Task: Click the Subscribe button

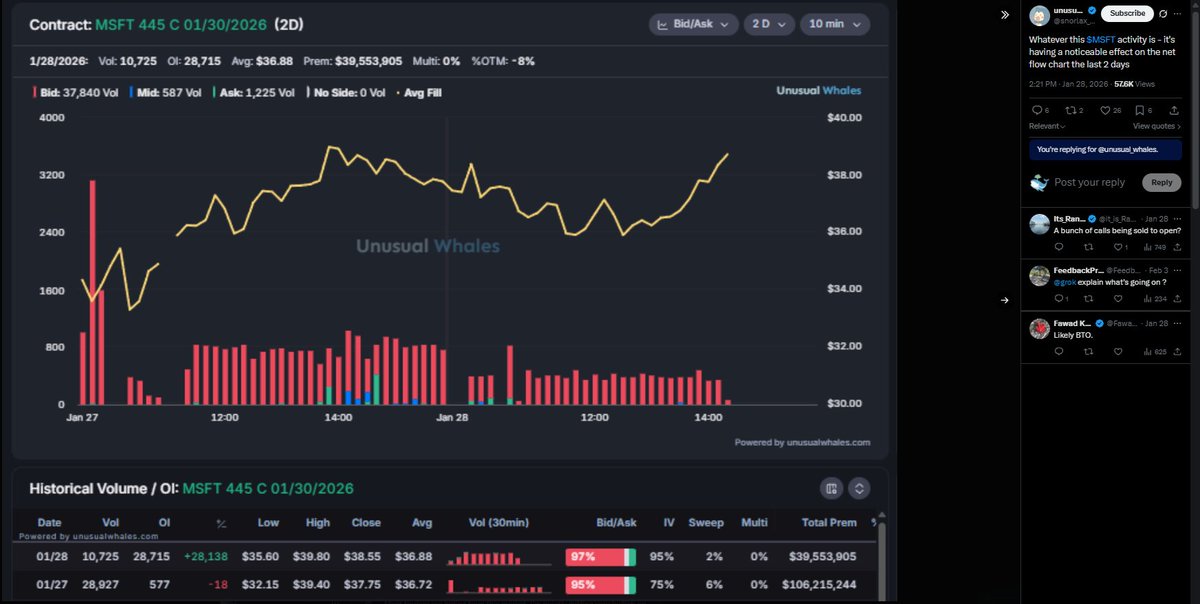Action: point(1127,13)
